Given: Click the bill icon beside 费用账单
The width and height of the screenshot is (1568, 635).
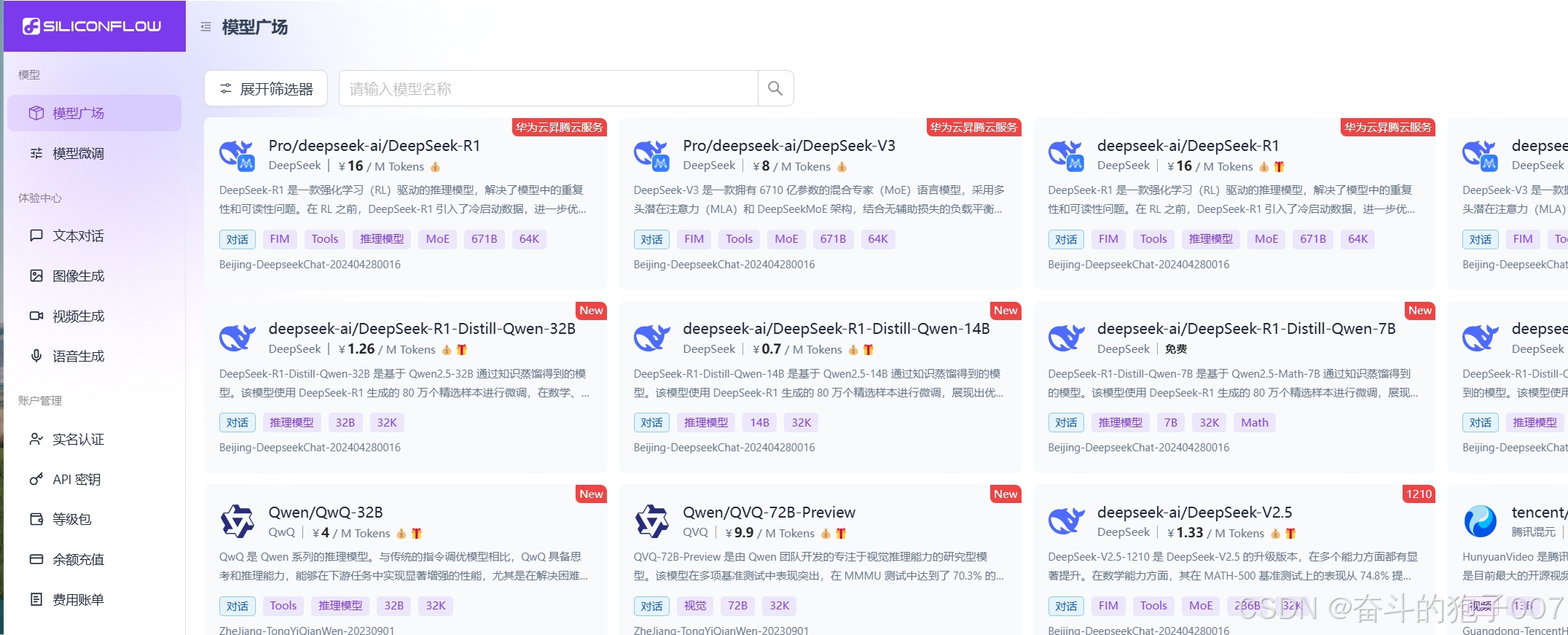Looking at the screenshot, I should (x=36, y=599).
